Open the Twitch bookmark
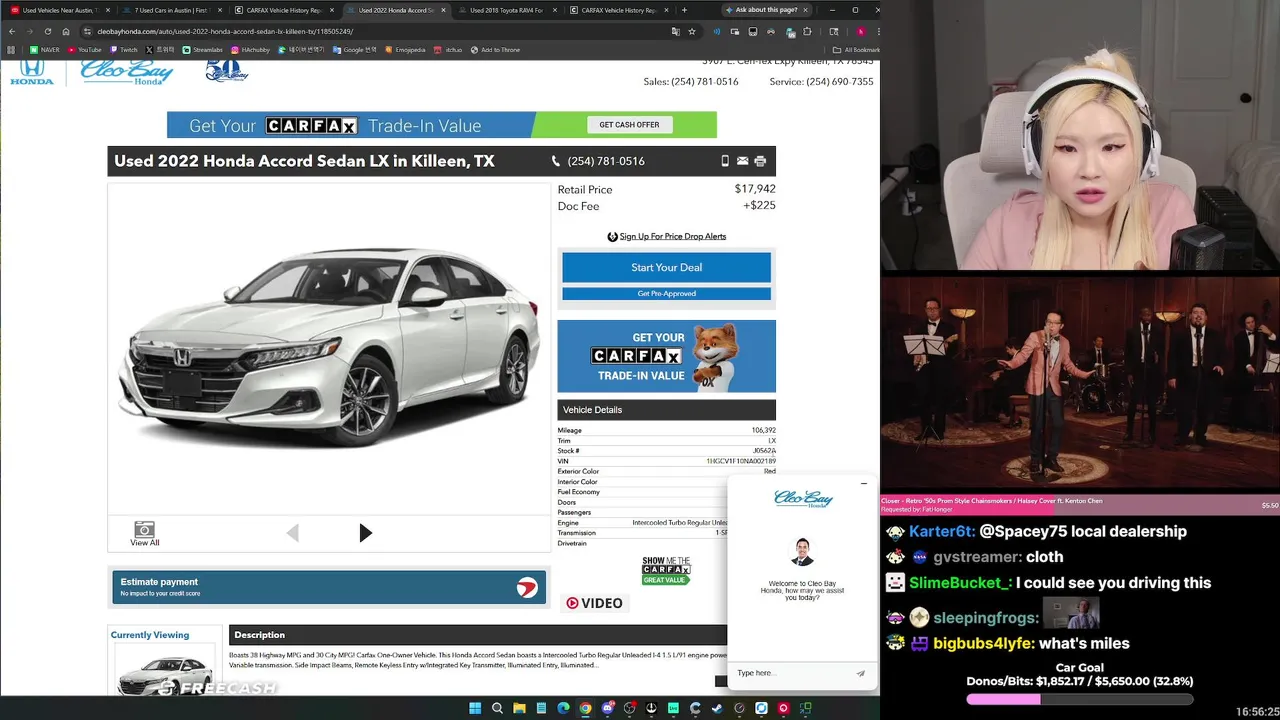The height and width of the screenshot is (720, 1280). tap(124, 49)
